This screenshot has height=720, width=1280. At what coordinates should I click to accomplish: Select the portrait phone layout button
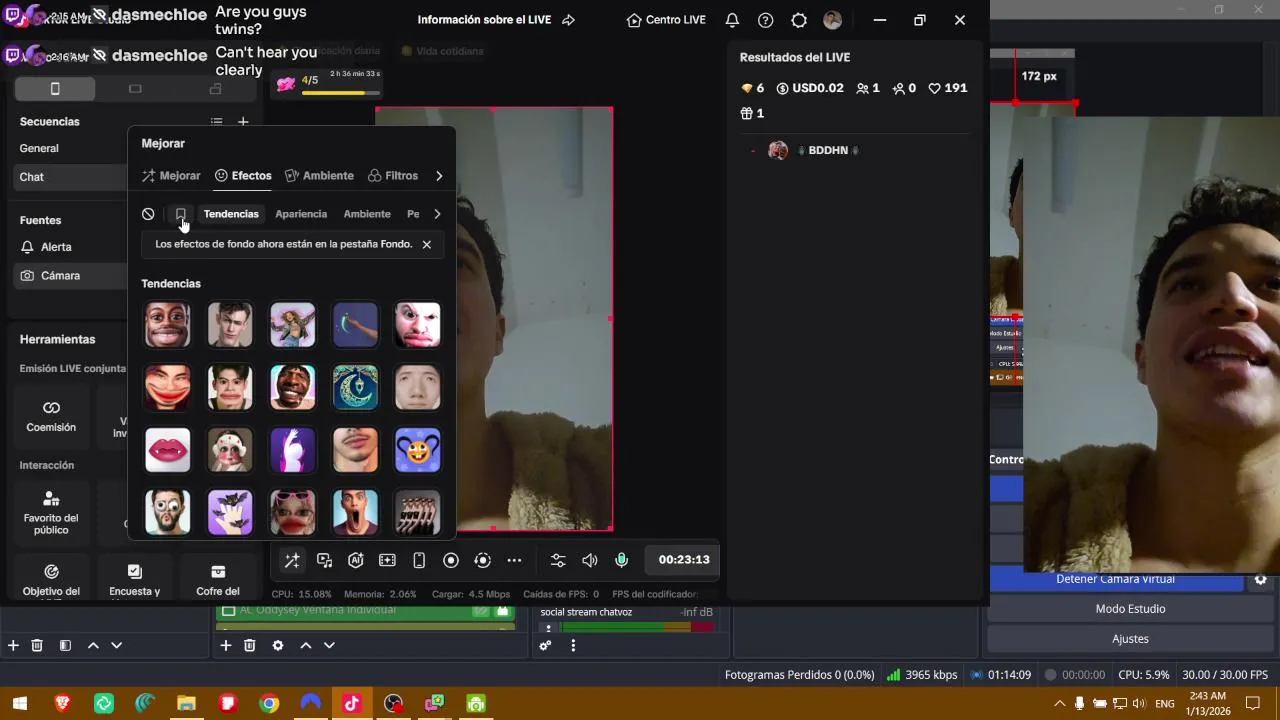coord(55,89)
